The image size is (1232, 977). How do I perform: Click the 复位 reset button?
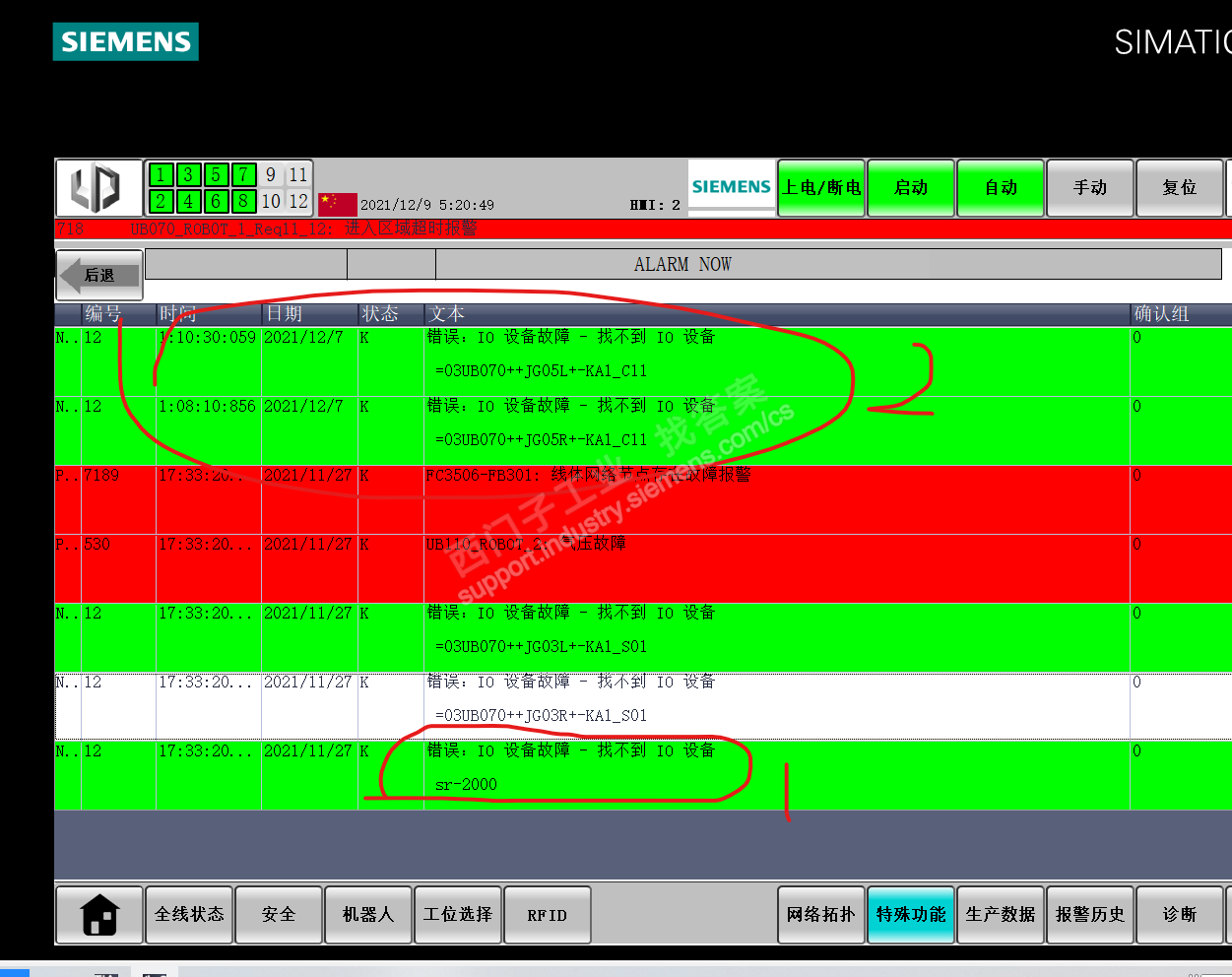point(1180,188)
